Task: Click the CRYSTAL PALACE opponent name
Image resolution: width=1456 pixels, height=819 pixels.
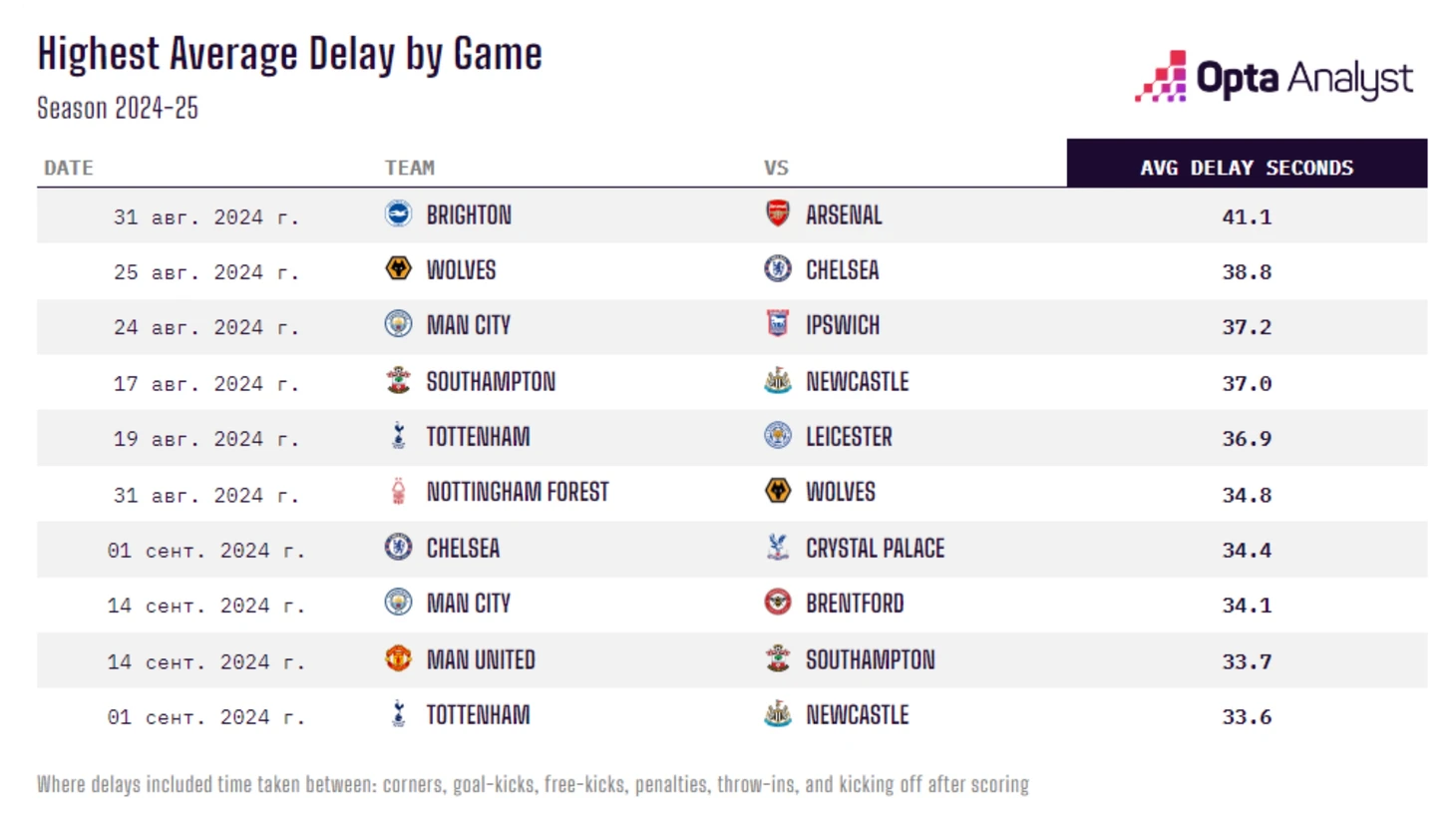Action: tap(875, 548)
